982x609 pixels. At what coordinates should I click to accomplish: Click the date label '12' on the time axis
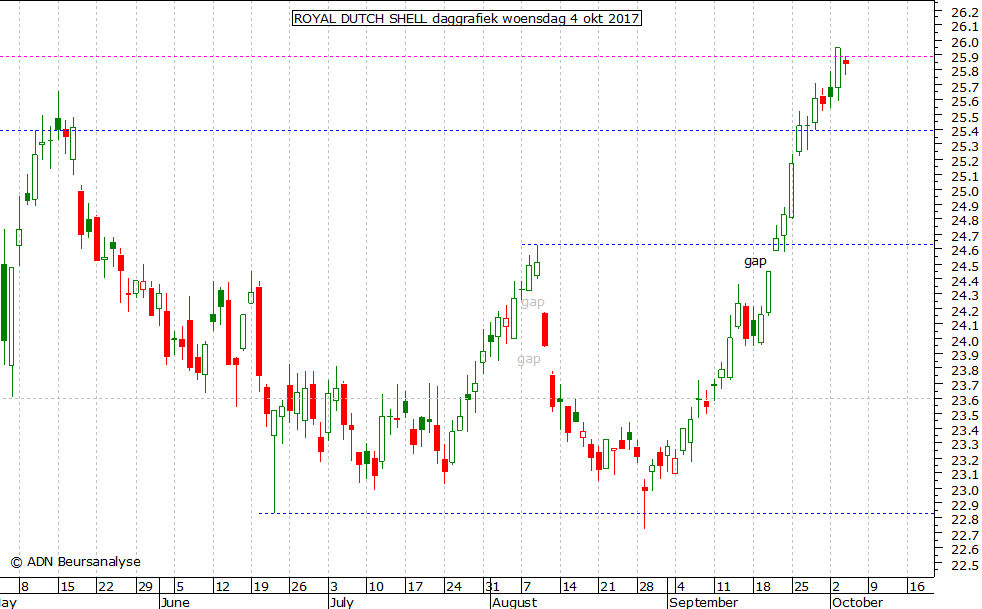222,586
